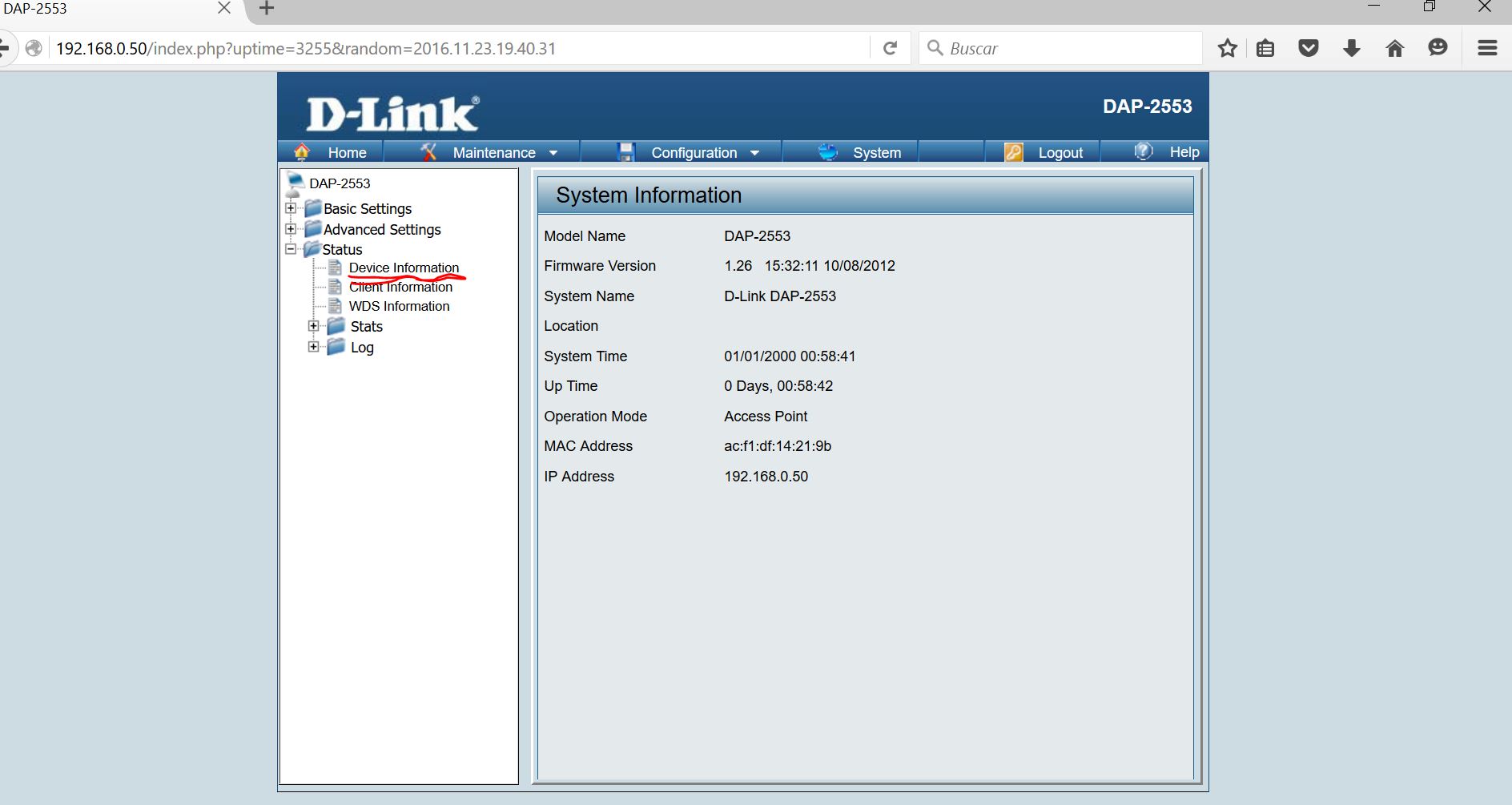Click the System Time value 01/01/2000 00:58:41
The width and height of the screenshot is (1512, 805).
790,356
